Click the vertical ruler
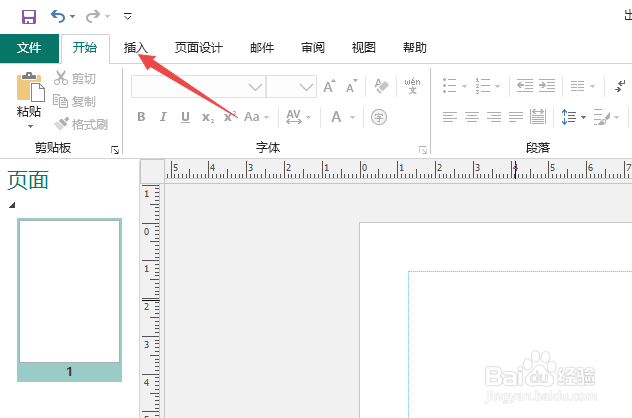The image size is (632, 418). [x=152, y=301]
